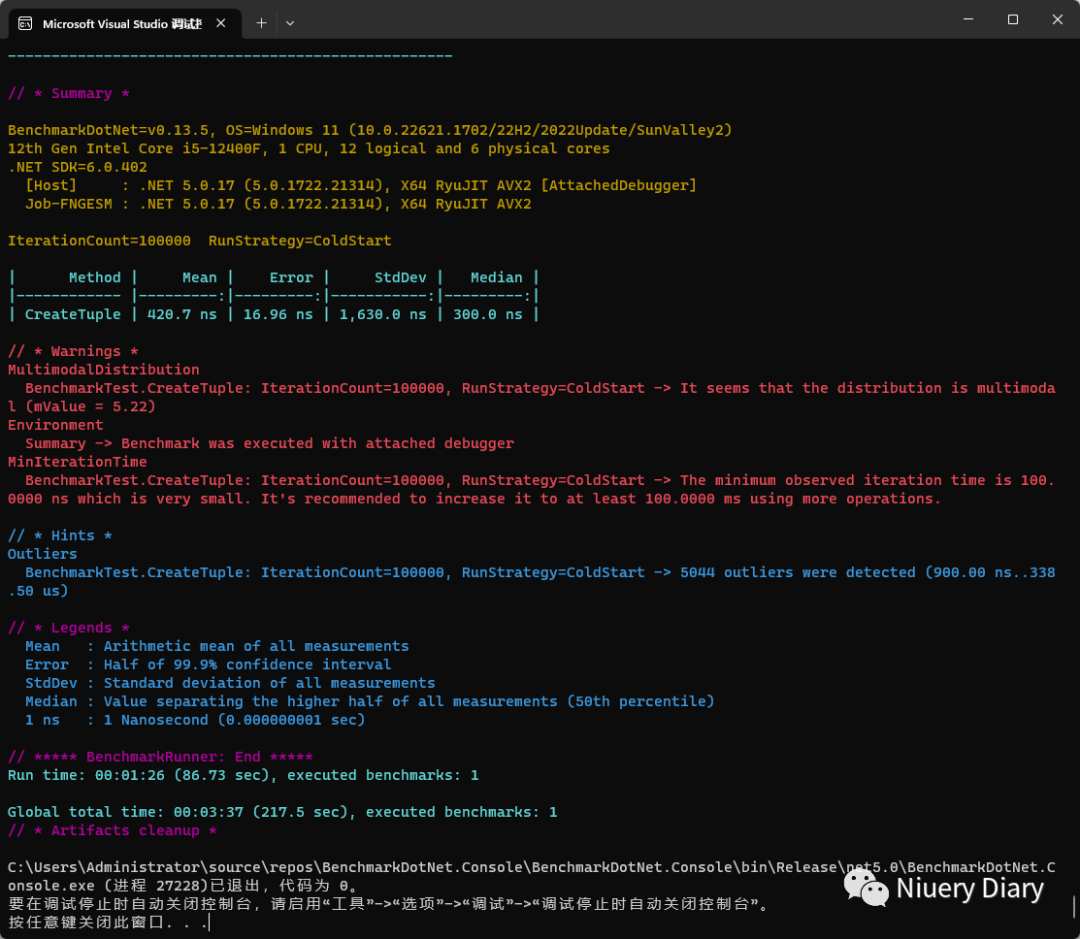This screenshot has height=939, width=1080.
Task: Click the 300.0 ns median value
Action: [x=488, y=314]
